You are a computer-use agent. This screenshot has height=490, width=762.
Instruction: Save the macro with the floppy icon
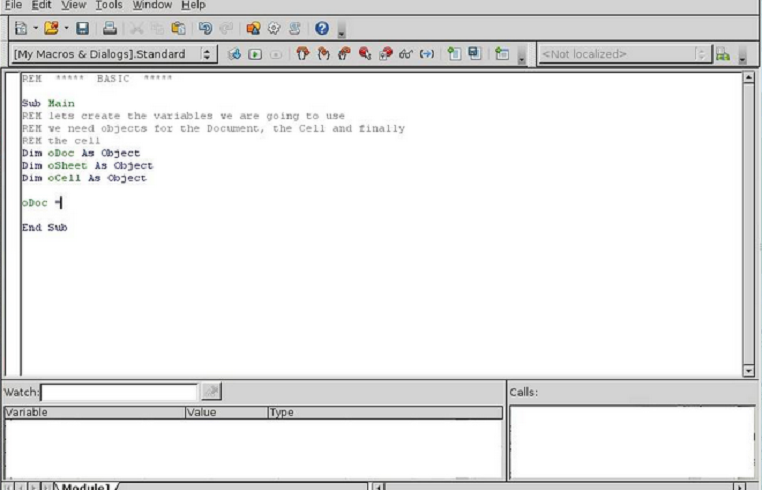tap(82, 28)
